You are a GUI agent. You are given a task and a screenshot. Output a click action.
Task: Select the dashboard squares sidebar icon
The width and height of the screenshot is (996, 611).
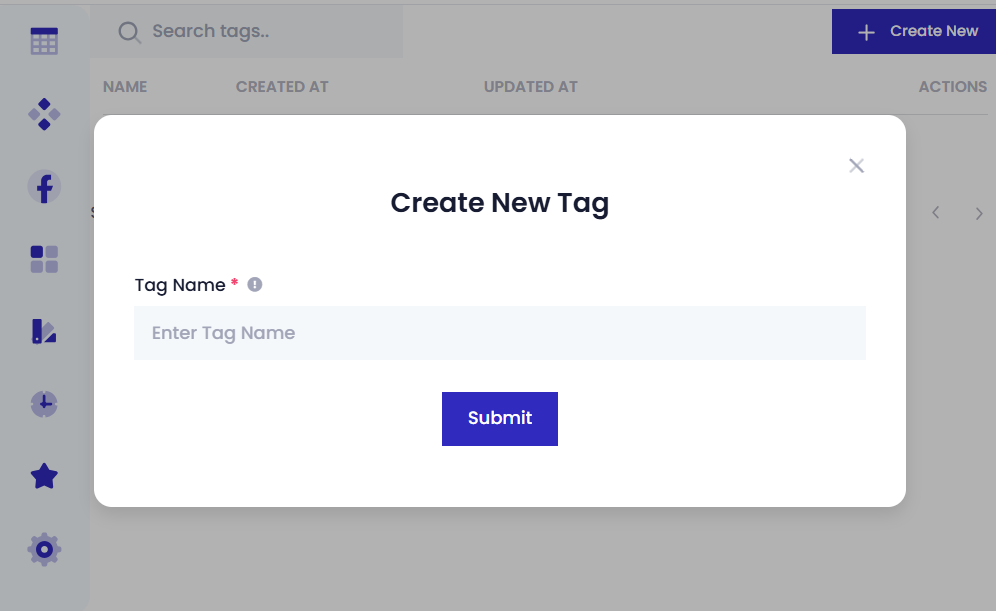point(44,260)
